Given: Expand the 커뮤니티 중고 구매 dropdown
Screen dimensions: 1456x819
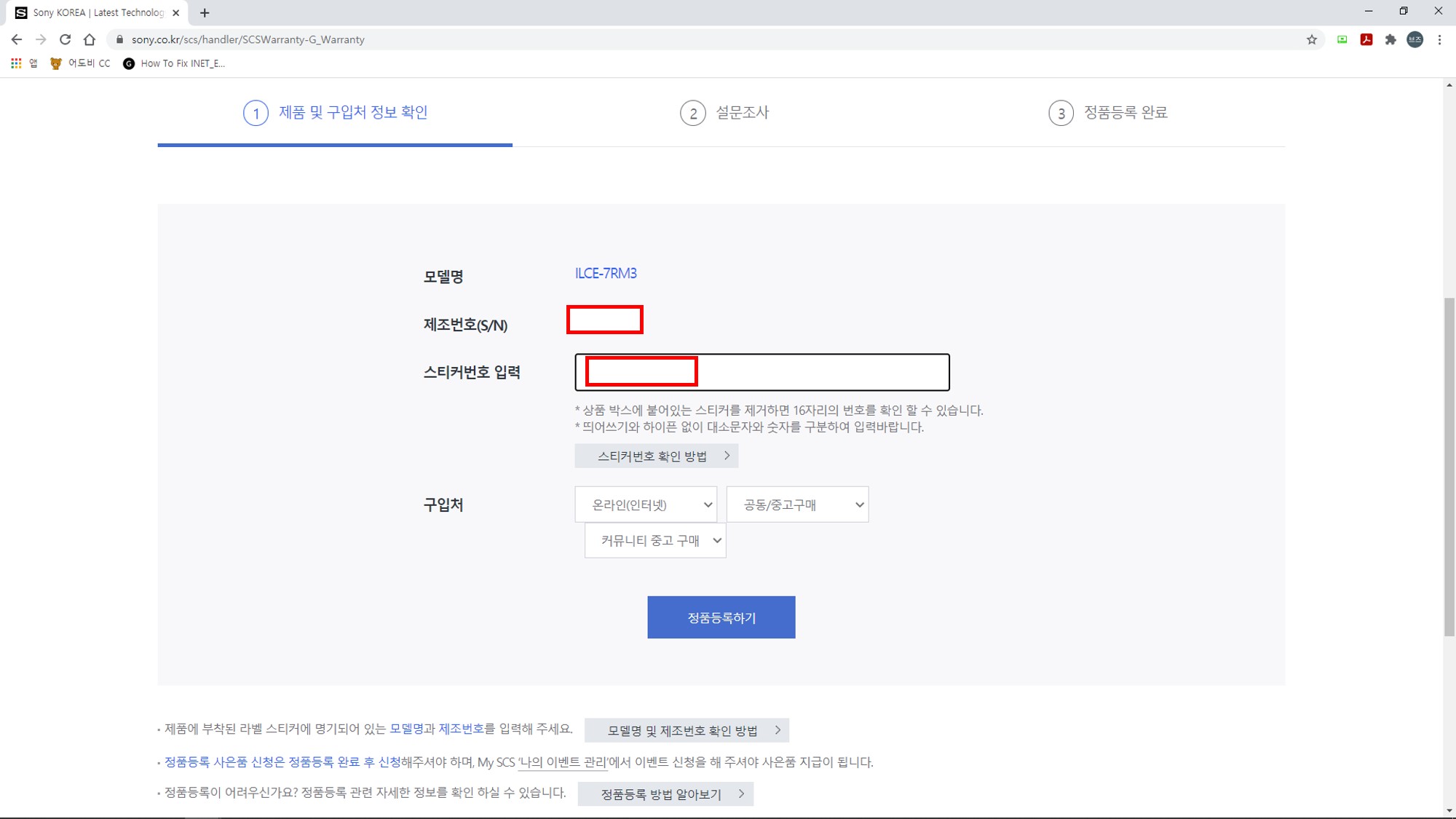Looking at the screenshot, I should pyautogui.click(x=655, y=540).
